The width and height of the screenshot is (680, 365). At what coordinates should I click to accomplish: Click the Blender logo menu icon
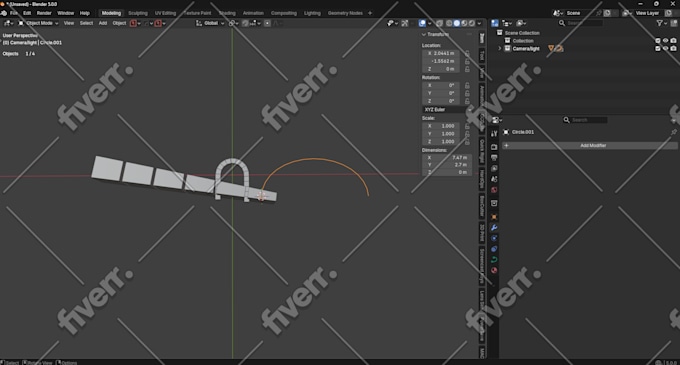tap(4, 13)
